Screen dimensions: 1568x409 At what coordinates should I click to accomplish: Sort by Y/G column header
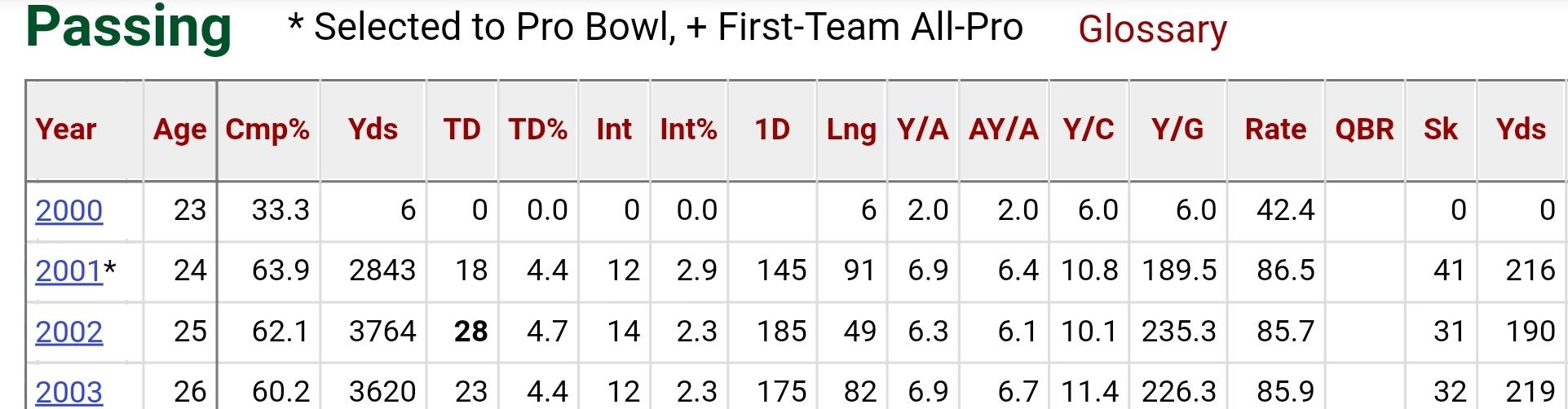[x=1177, y=130]
